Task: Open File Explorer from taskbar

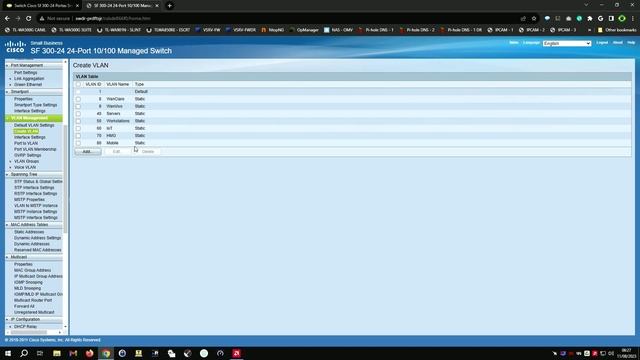Action: coord(57,353)
